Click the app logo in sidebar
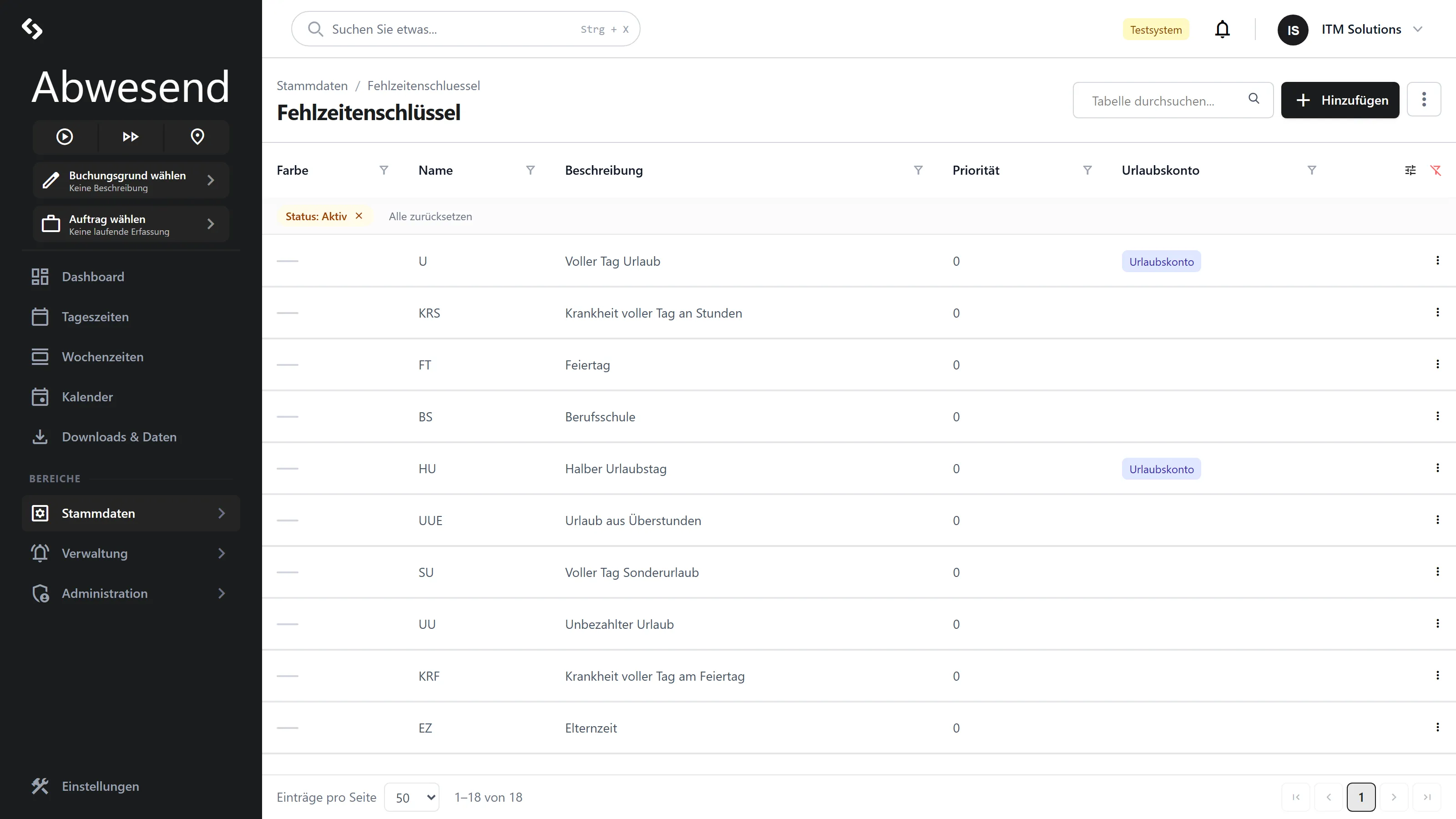1456x819 pixels. click(32, 28)
